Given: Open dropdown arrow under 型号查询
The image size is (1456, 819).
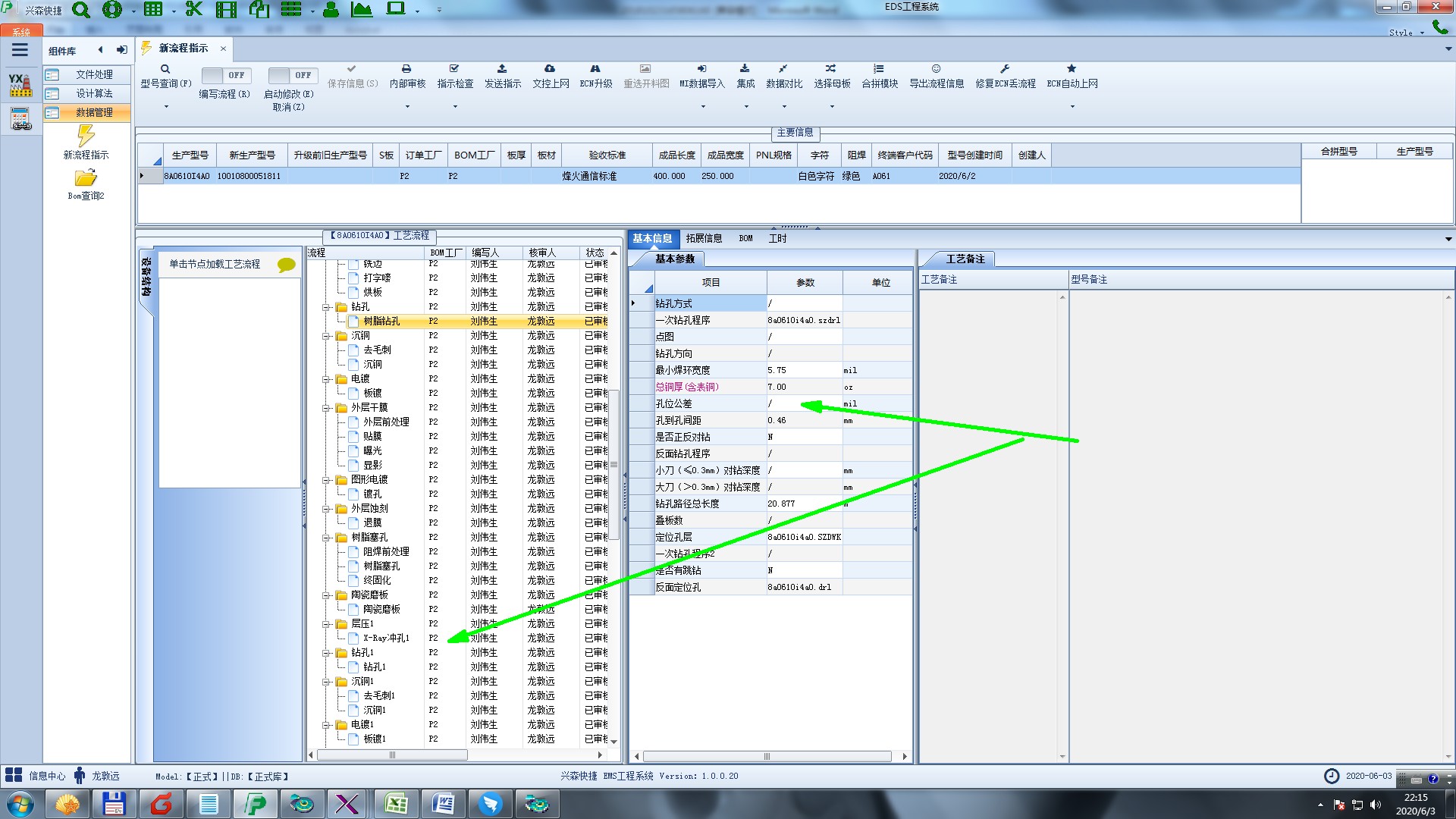Looking at the screenshot, I should [x=166, y=107].
